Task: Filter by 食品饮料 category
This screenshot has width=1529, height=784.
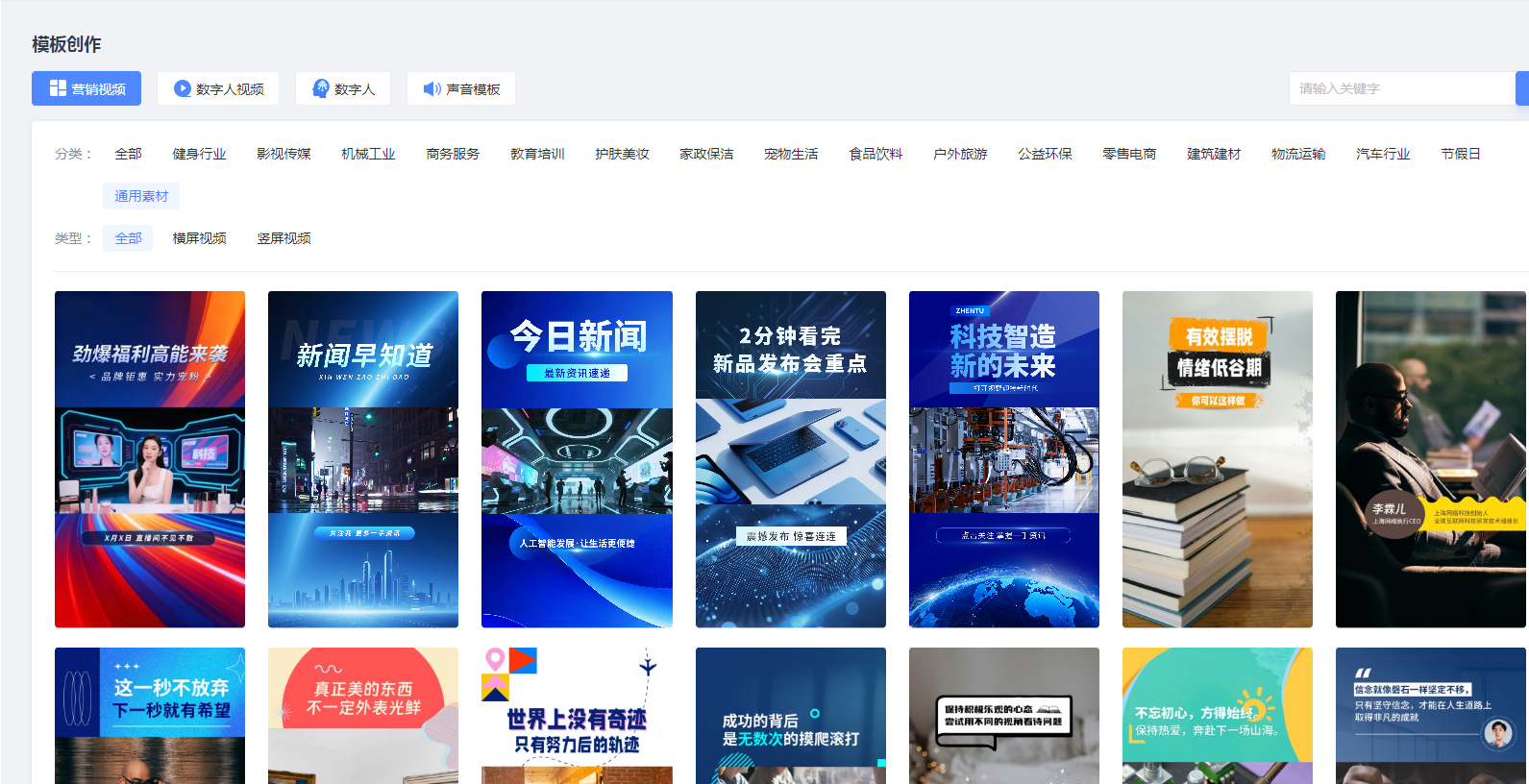Action: pyautogui.click(x=875, y=154)
